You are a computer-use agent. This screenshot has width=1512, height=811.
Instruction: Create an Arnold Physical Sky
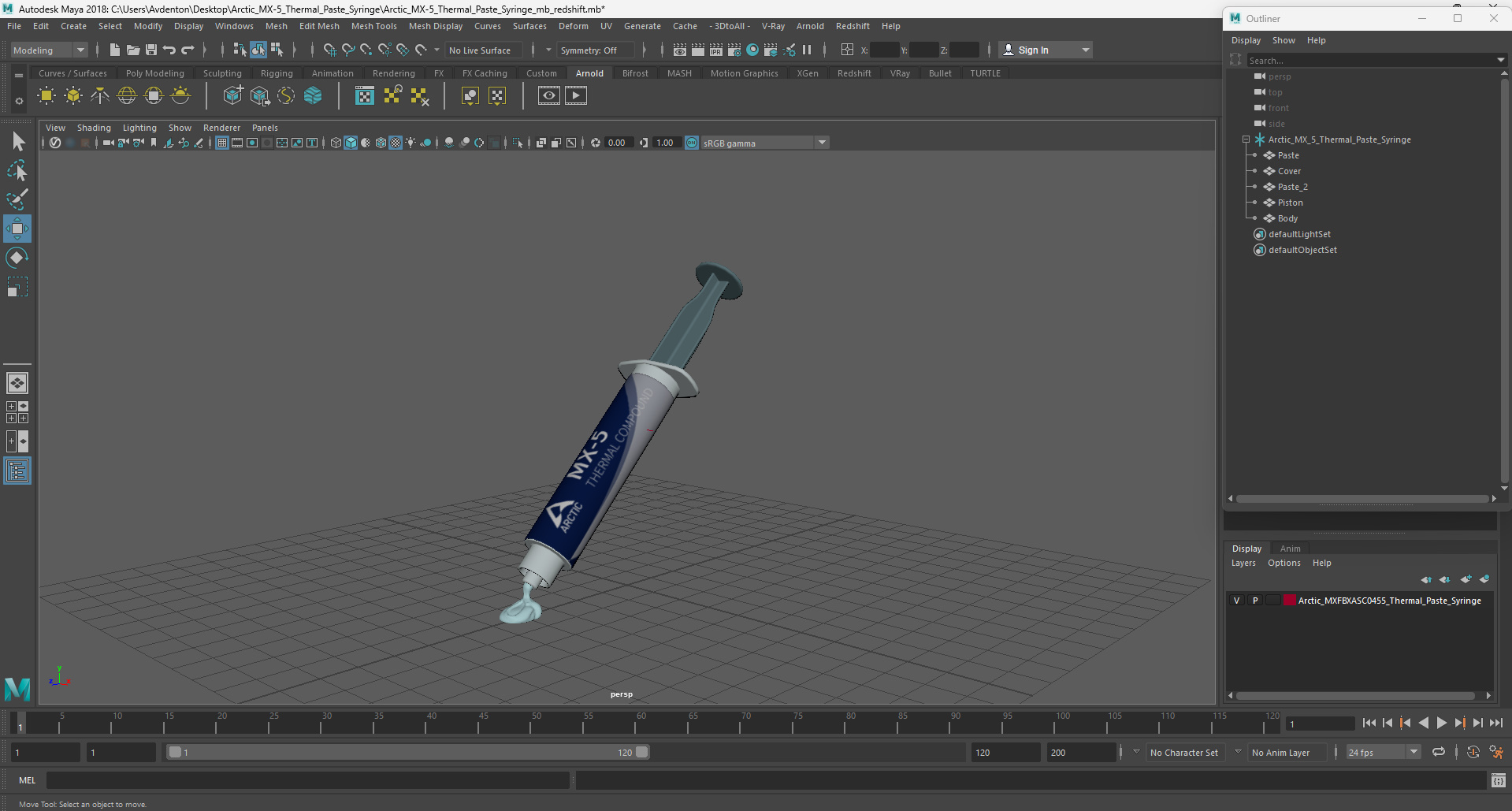(x=180, y=96)
